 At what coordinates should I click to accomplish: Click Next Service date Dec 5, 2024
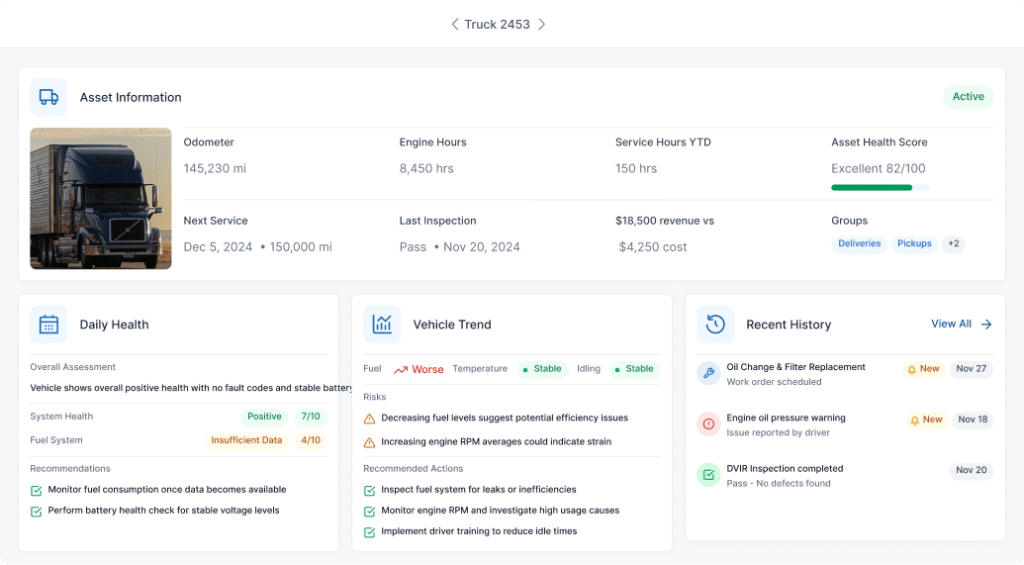[217, 247]
